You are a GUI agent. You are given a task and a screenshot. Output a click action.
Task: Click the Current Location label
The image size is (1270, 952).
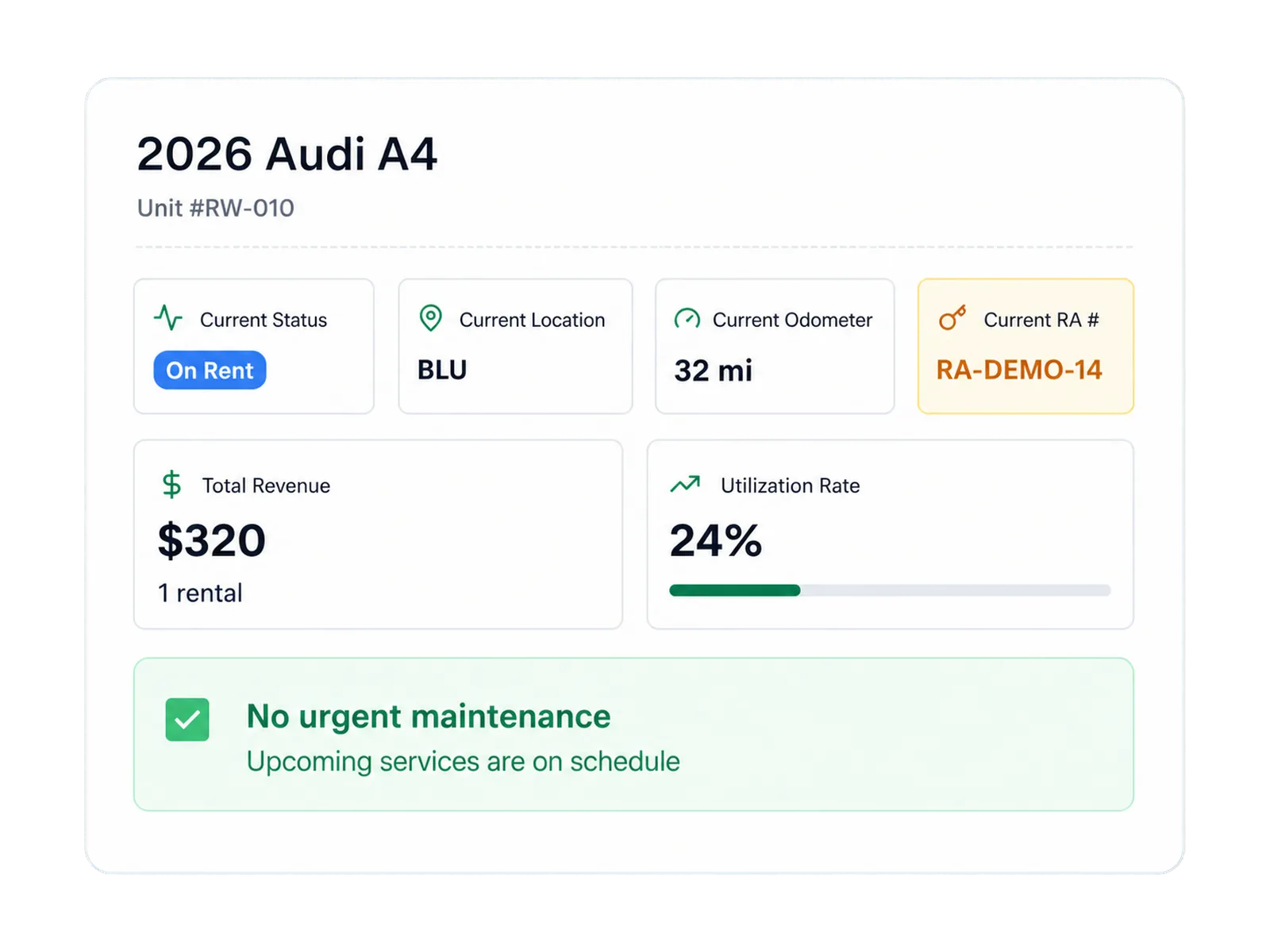(x=532, y=320)
